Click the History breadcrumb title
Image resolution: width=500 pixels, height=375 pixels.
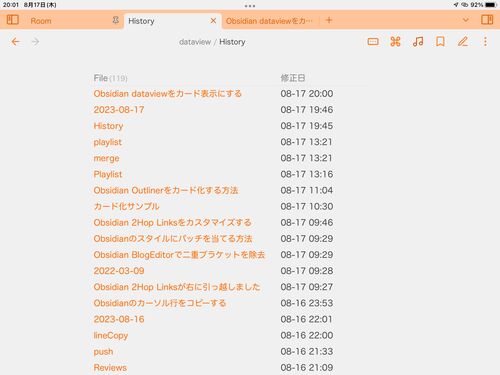pos(232,42)
